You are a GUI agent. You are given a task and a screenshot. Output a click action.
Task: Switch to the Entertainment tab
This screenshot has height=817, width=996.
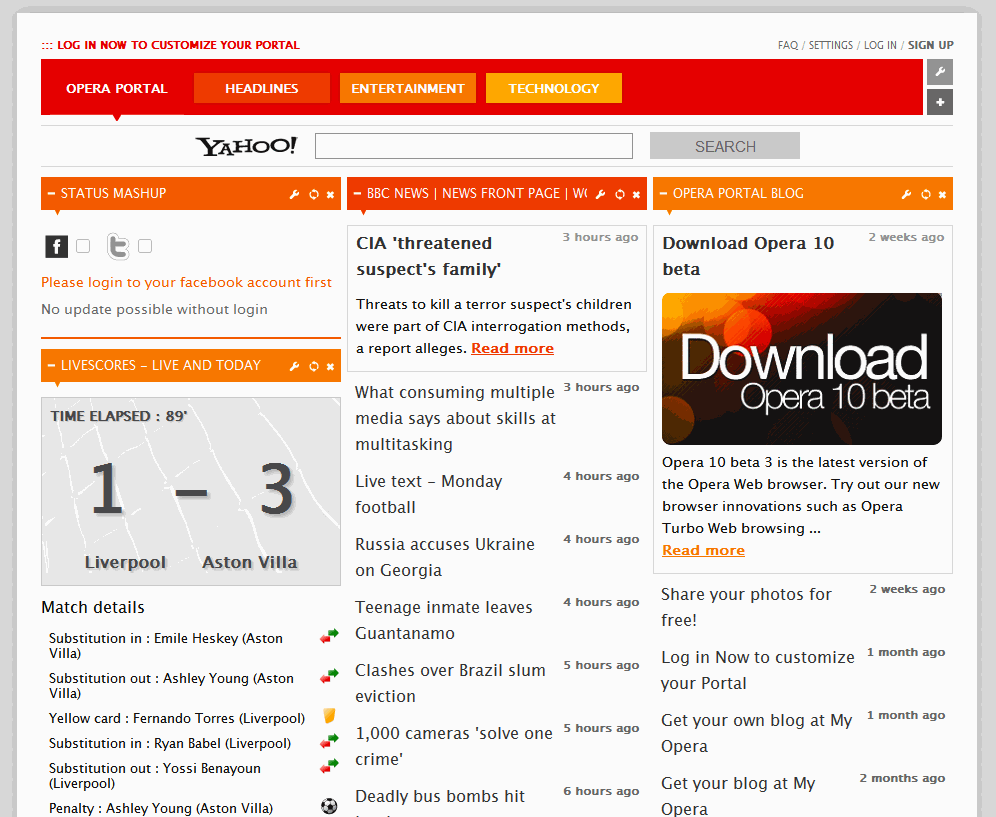point(407,88)
